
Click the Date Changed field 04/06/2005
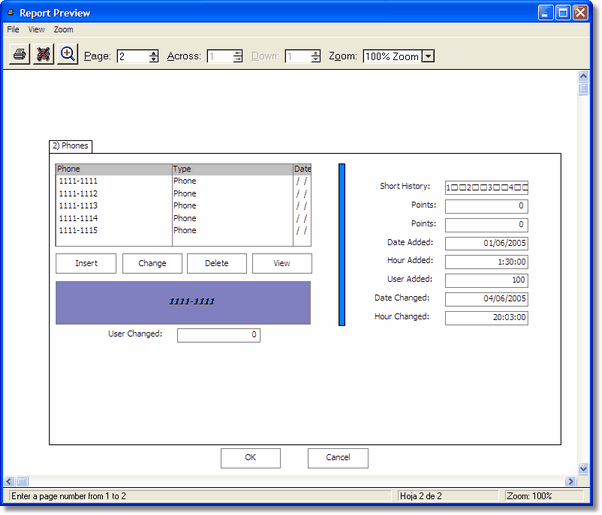pos(486,299)
